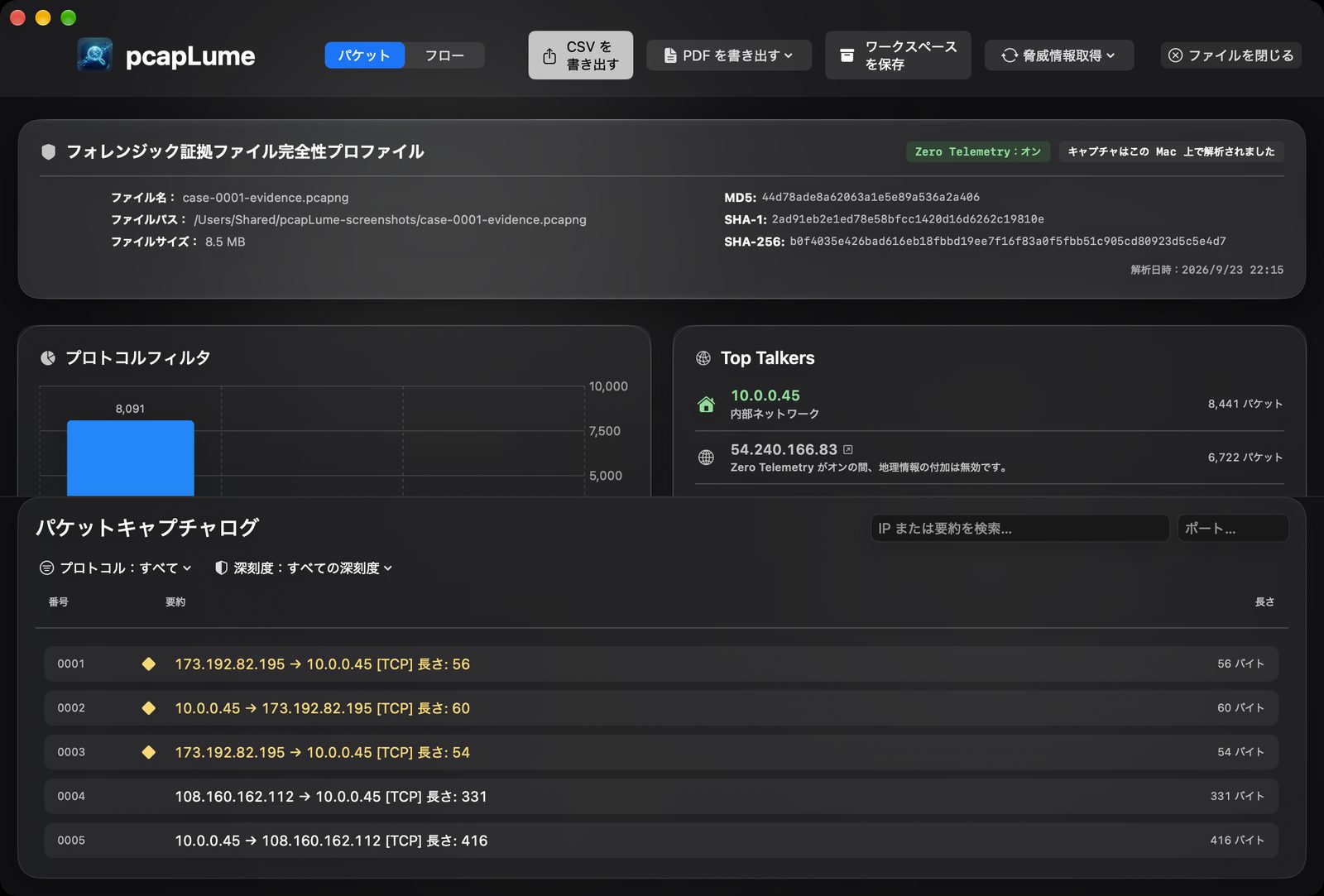Focus the ポート filter field
The image size is (1324, 896).
[1233, 528]
